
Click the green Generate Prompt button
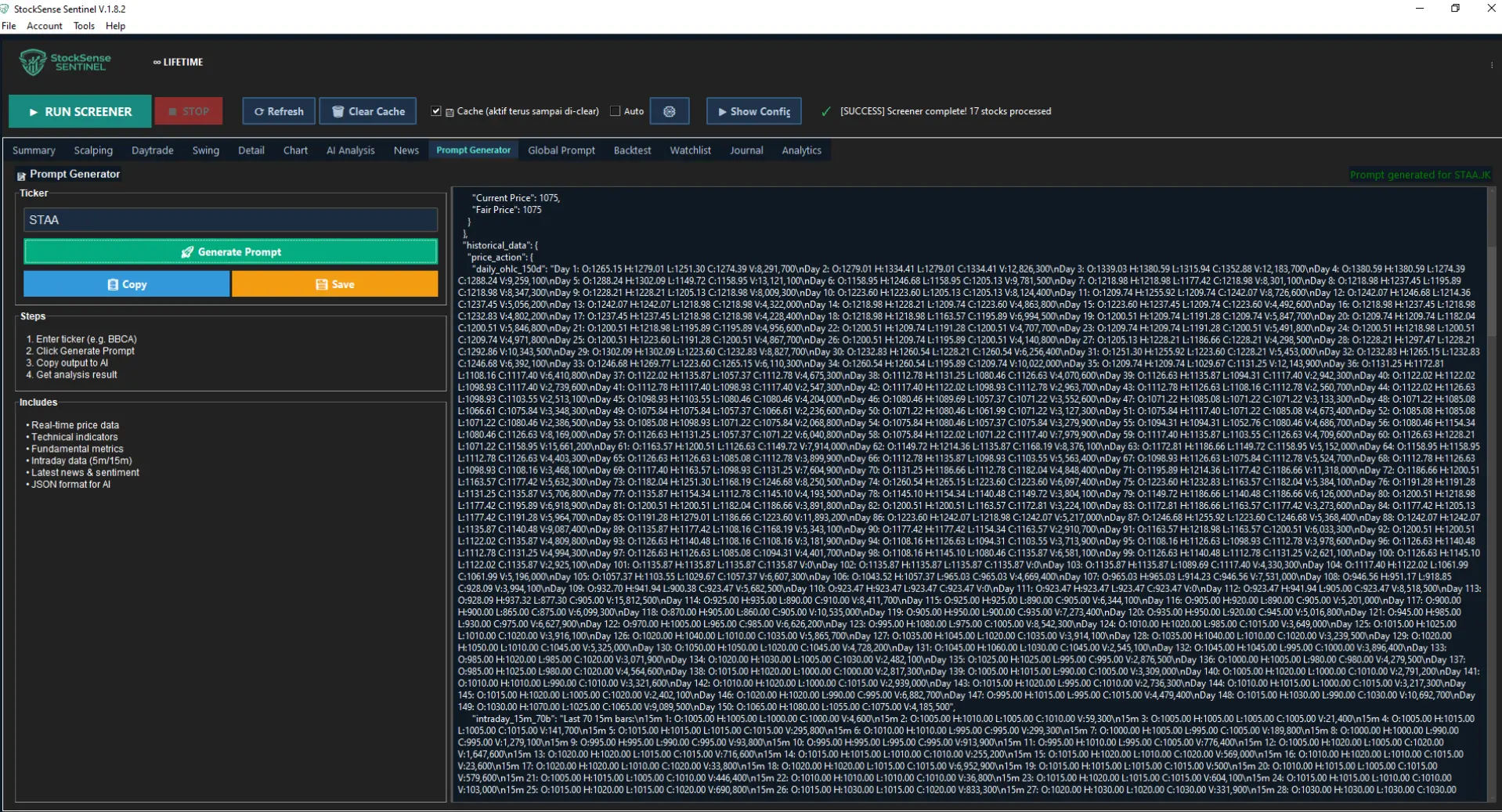click(231, 252)
